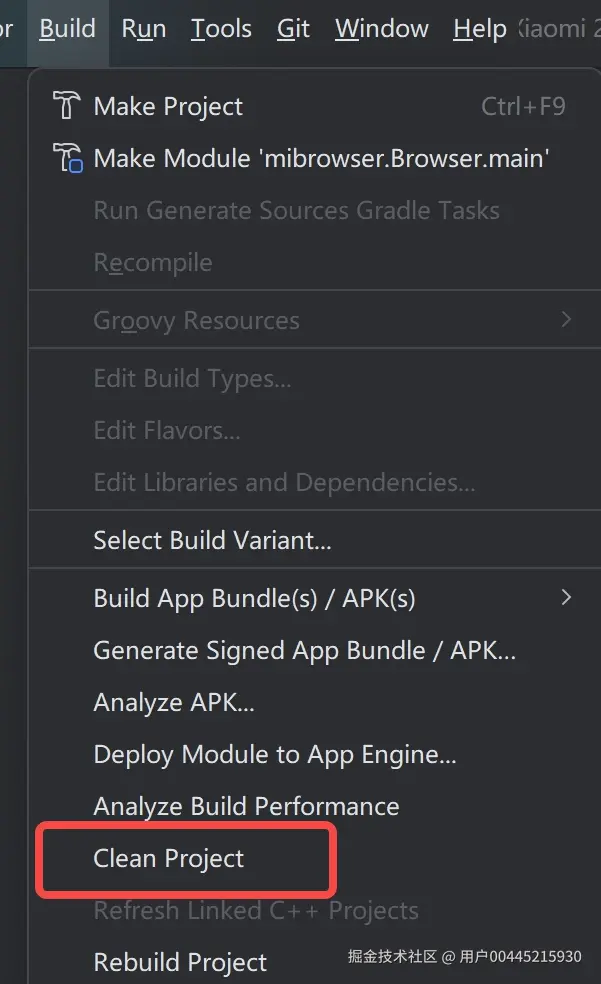Choose Analyze APK entry
The image size is (601, 984).
click(x=174, y=702)
